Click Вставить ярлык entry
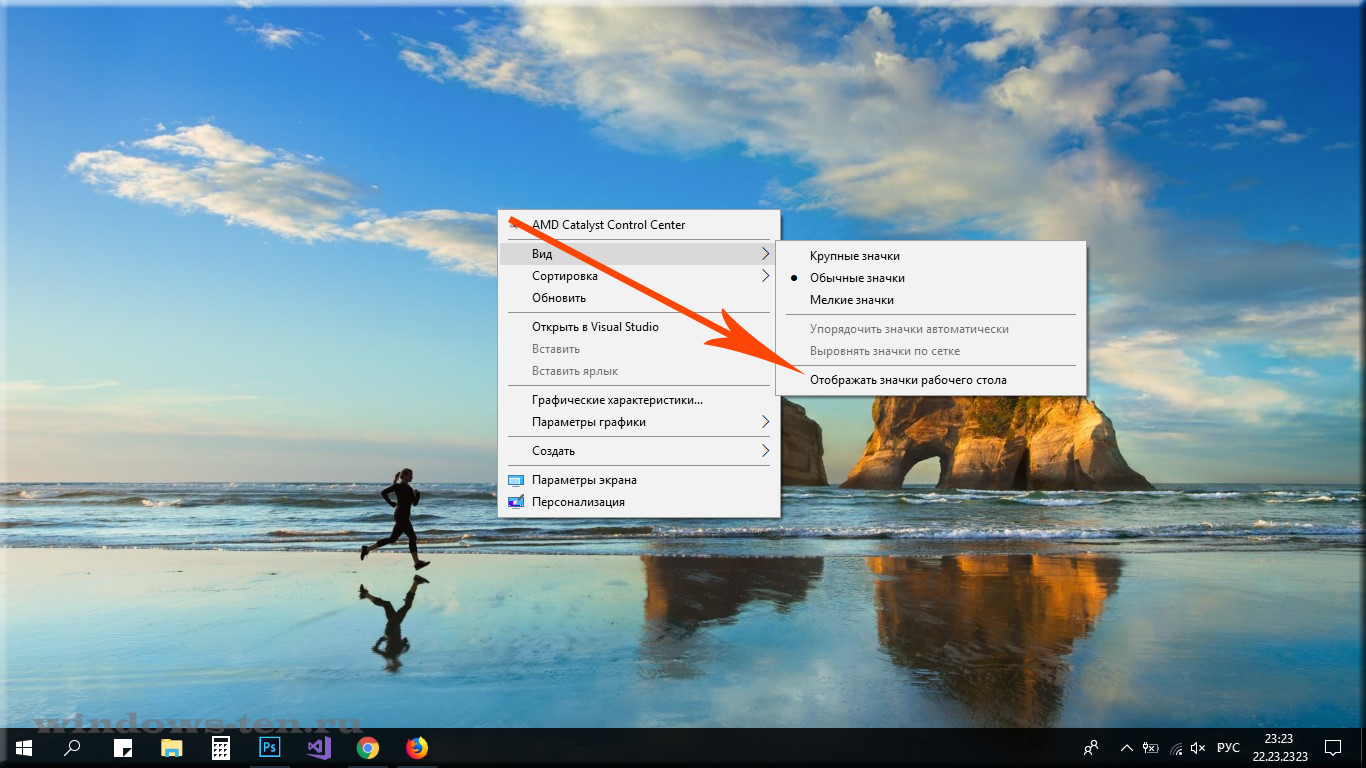The width and height of the screenshot is (1366, 768). [639, 371]
